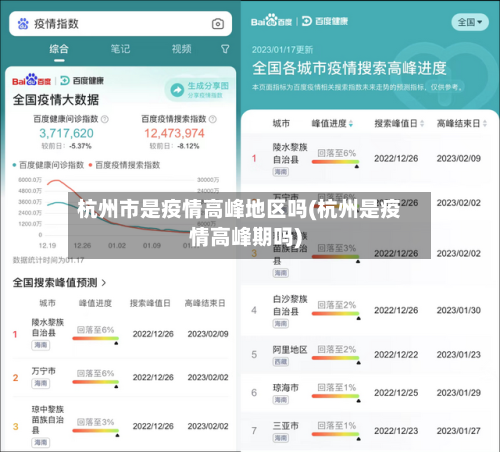This screenshot has width=500, height=452.
Task: Click the 海南 tag under 三亚市
Action: (x=281, y=438)
